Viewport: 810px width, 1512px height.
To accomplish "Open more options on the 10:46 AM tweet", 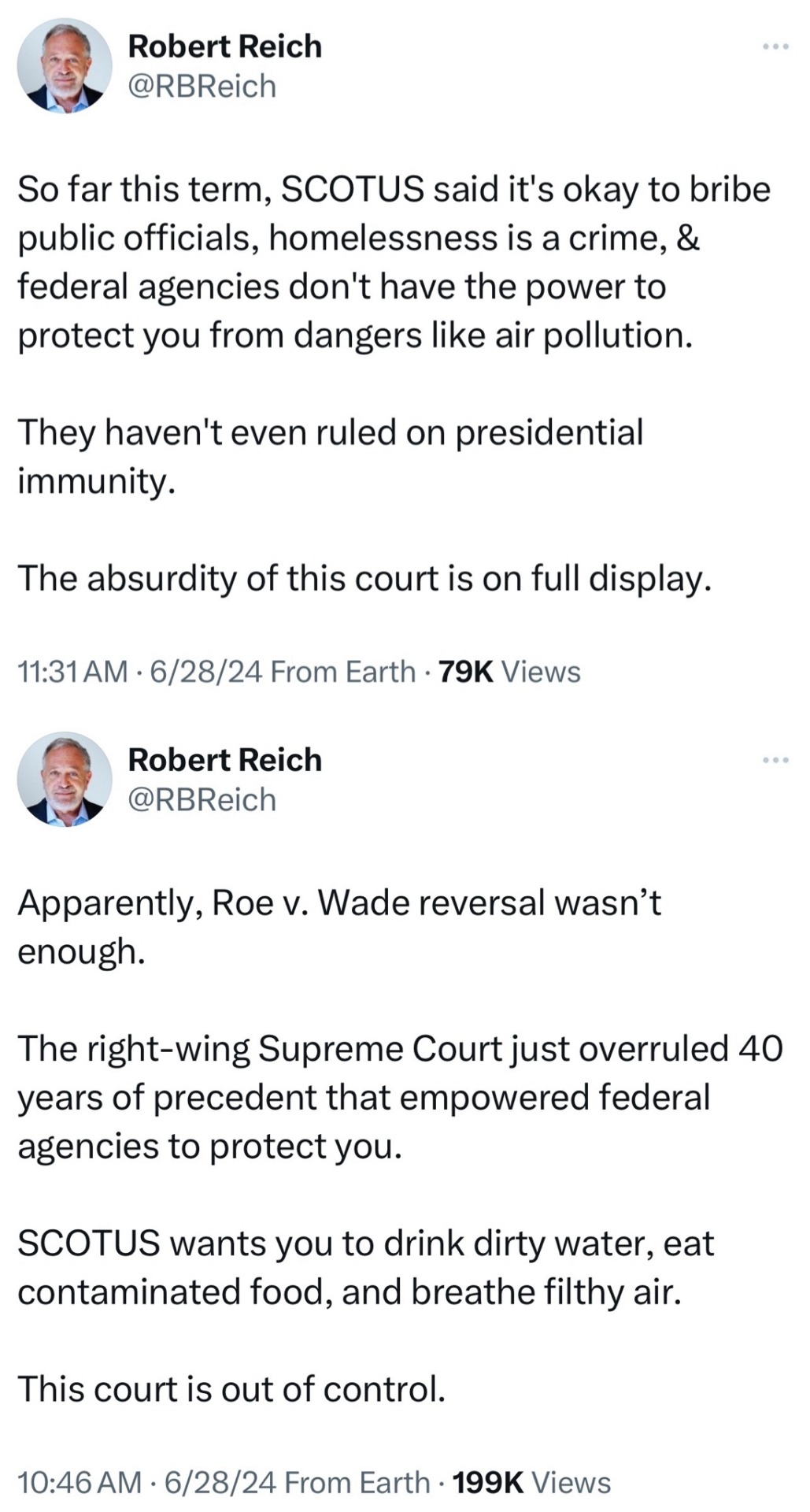I will pyautogui.click(x=775, y=760).
